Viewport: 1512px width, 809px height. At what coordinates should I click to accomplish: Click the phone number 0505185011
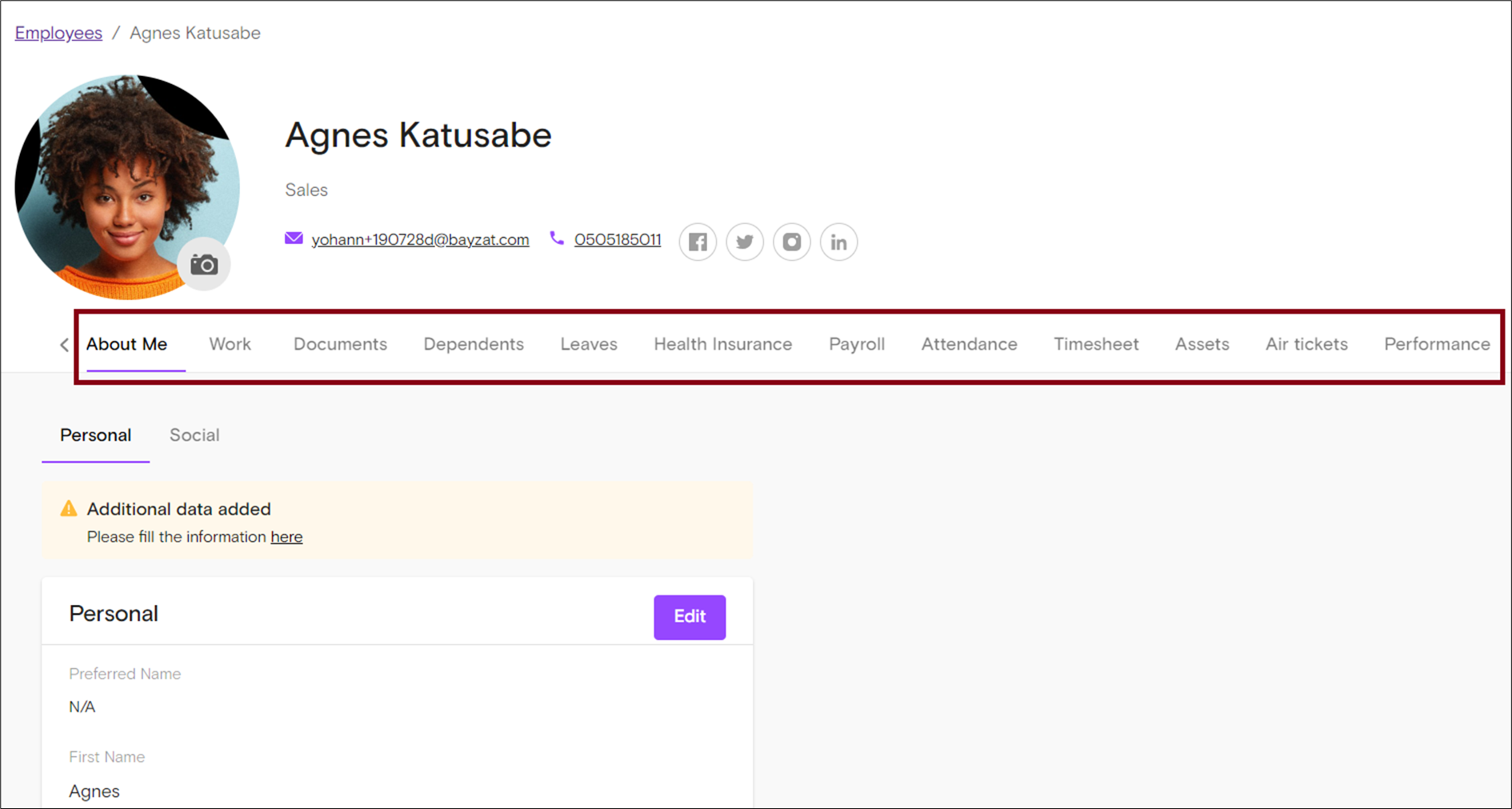[618, 239]
